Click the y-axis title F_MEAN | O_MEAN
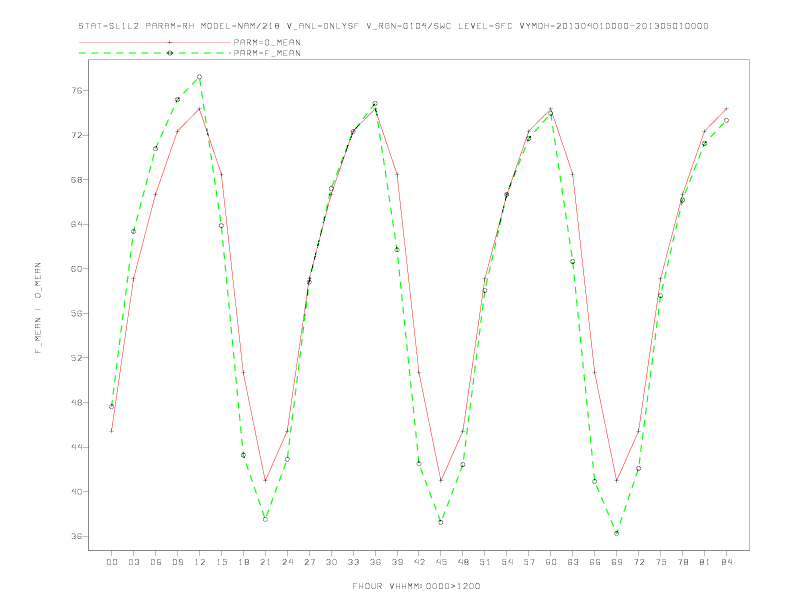Image resolution: width=792 pixels, height=612 pixels. 38,308
